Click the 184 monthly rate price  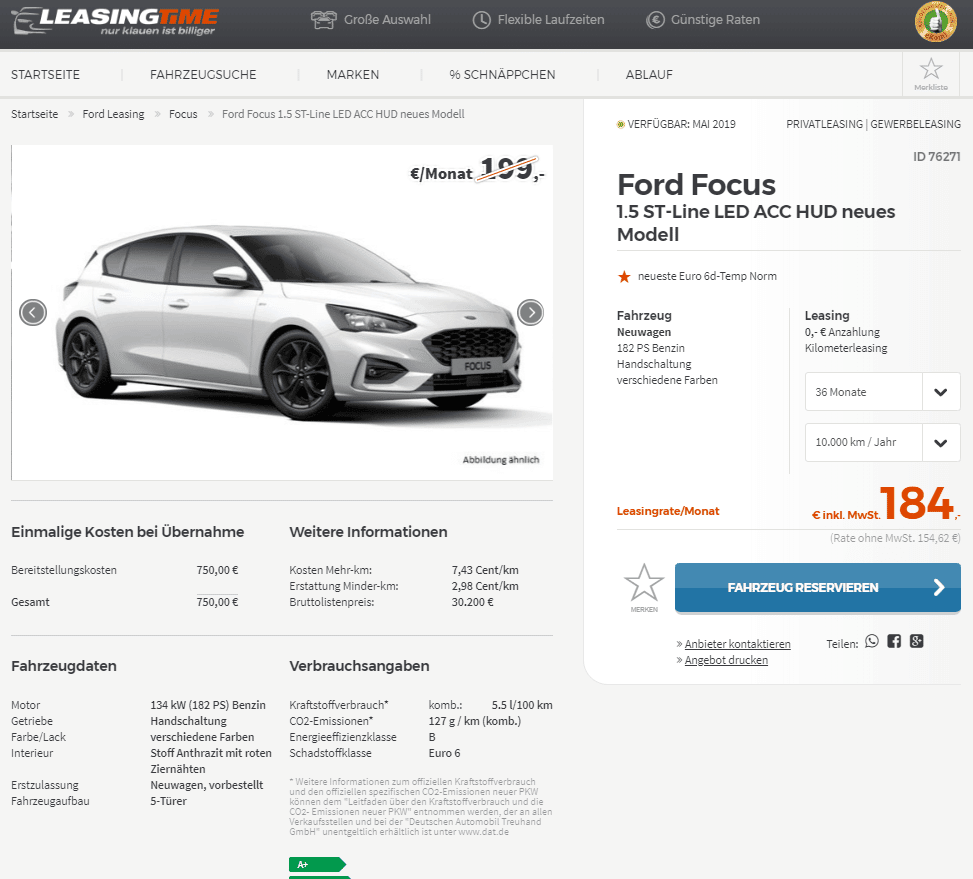[916, 502]
